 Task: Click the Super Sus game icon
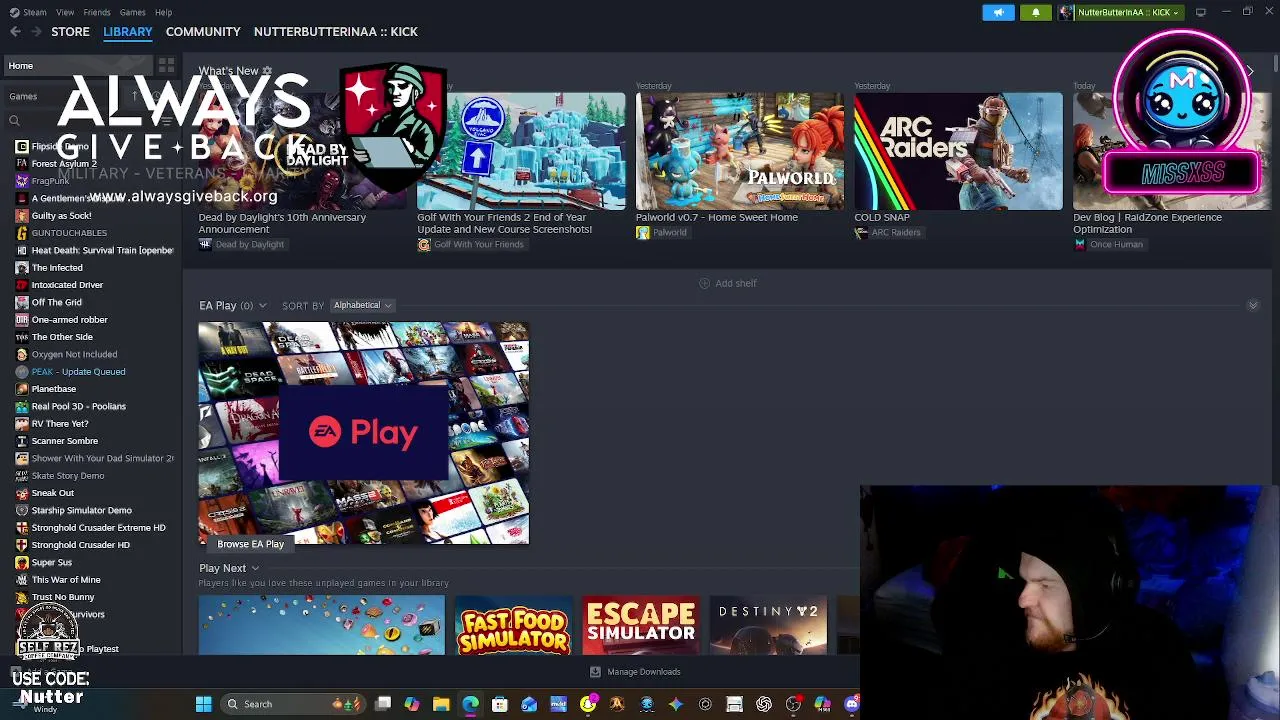pos(22,562)
